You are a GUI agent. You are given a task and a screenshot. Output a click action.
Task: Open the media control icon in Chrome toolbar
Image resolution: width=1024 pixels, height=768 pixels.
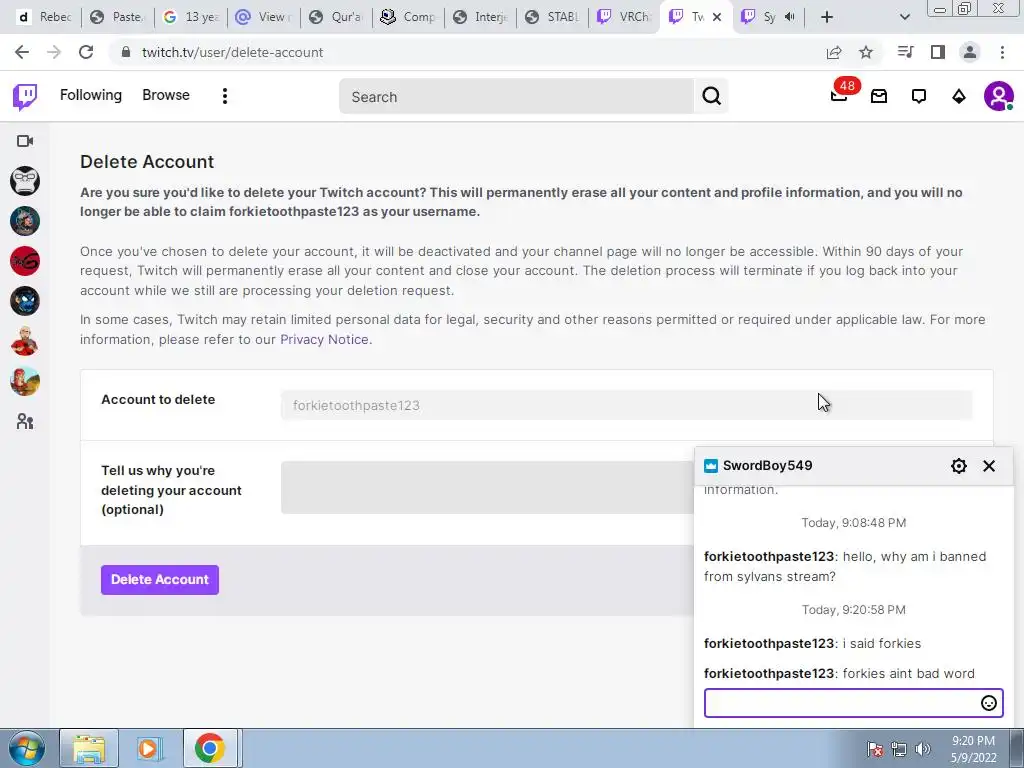click(905, 52)
